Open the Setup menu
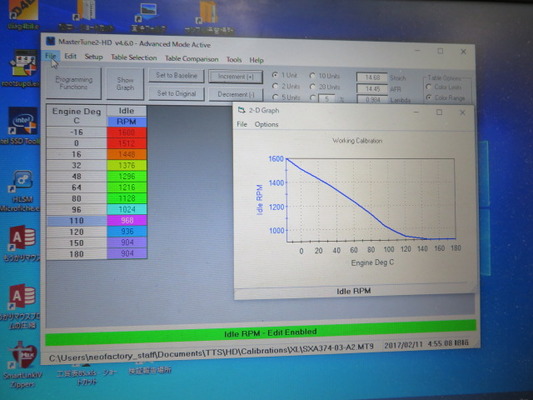533x400 pixels. pyautogui.click(x=93, y=57)
